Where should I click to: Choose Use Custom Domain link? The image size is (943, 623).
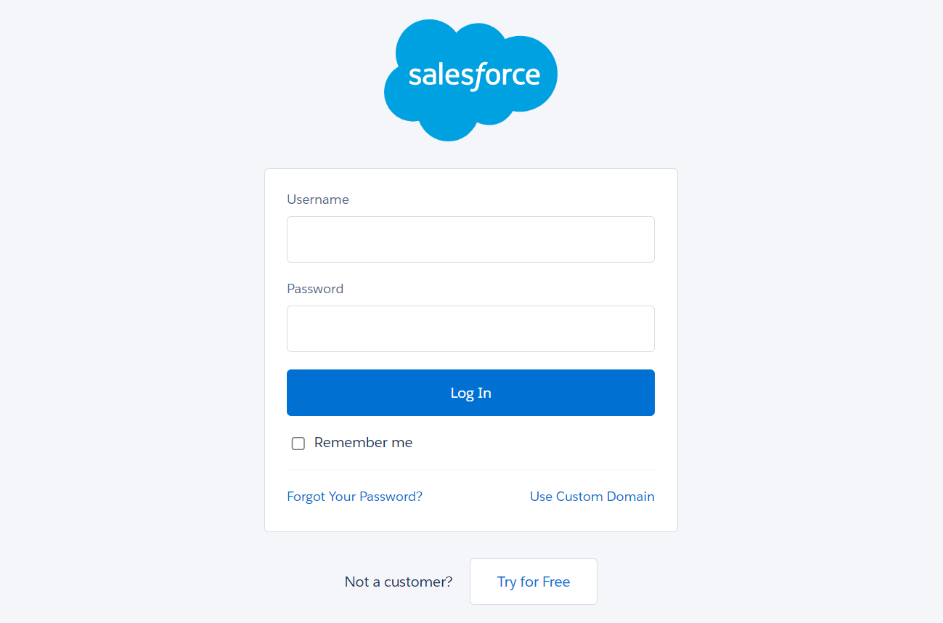(592, 496)
